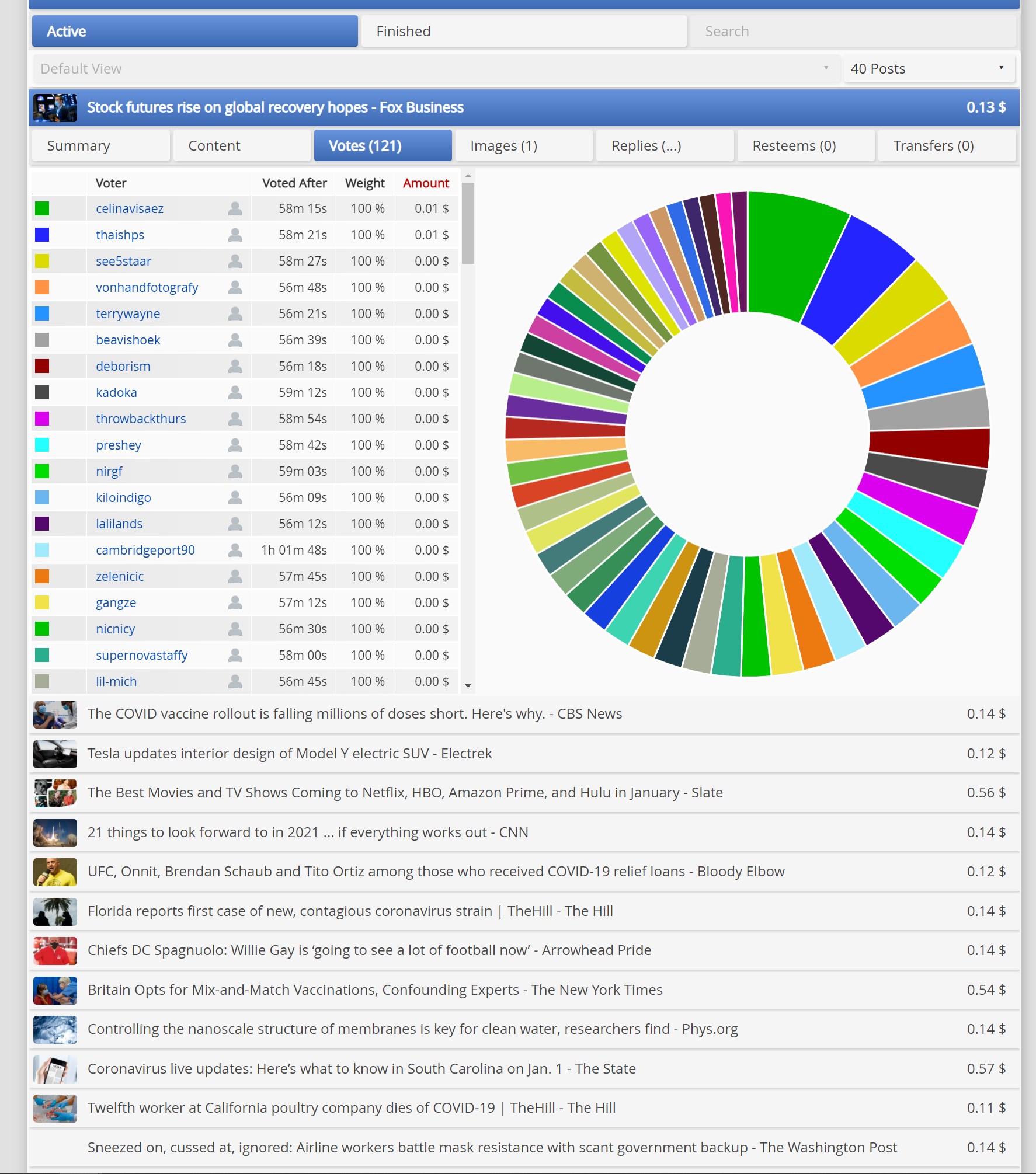Viewport: 1036px width, 1174px height.
Task: Click the green swatch beside celinavisaez
Action: (42, 208)
